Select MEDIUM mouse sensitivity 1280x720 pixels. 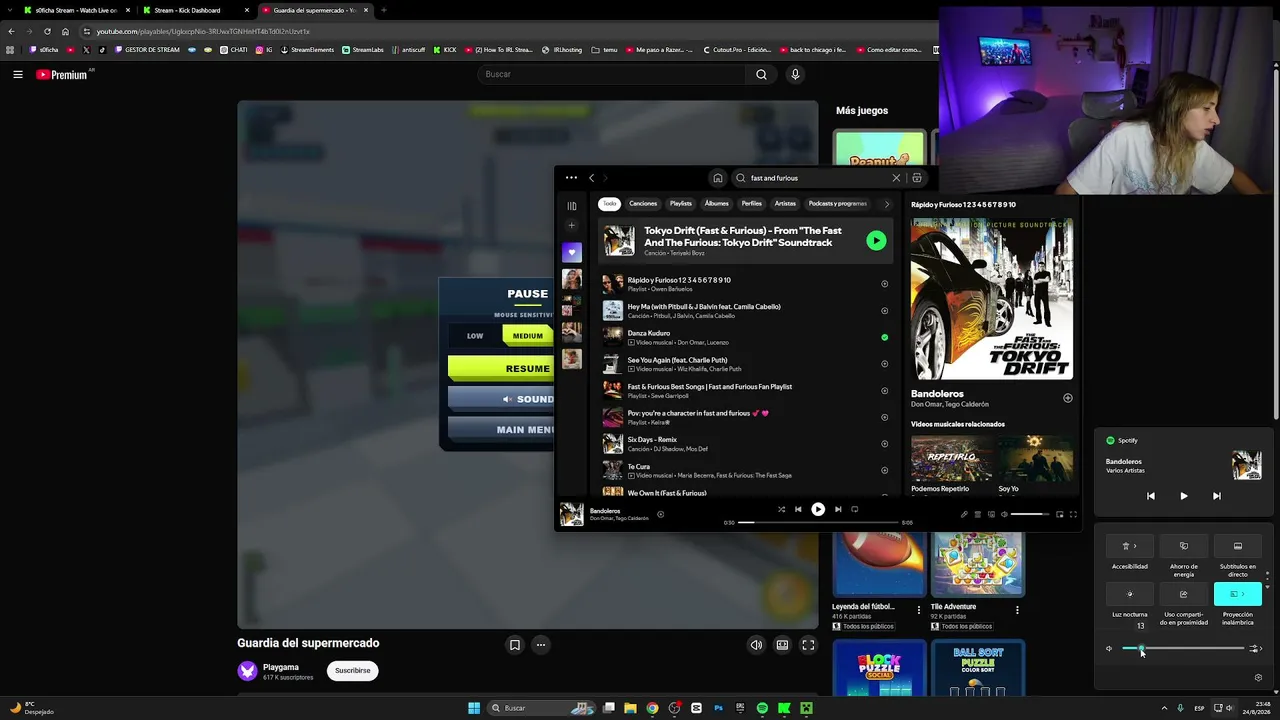pyautogui.click(x=527, y=336)
